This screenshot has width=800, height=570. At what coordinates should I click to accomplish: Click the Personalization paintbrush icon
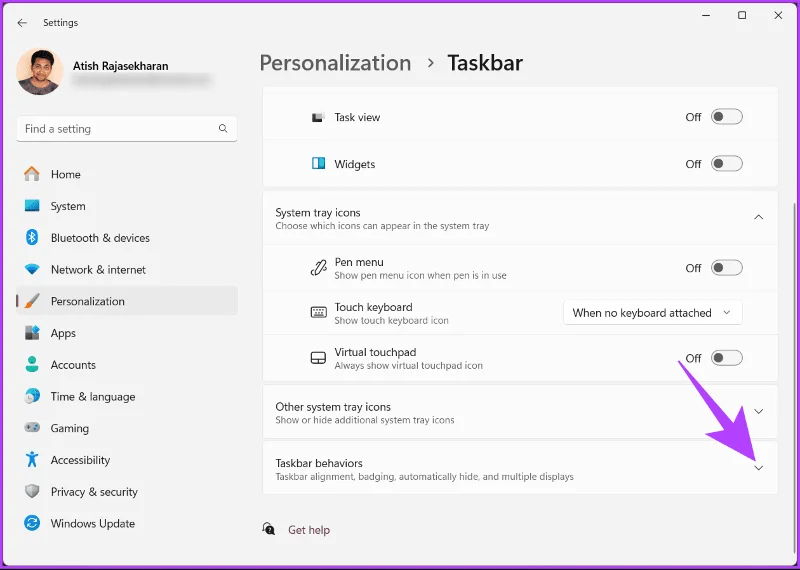click(32, 301)
